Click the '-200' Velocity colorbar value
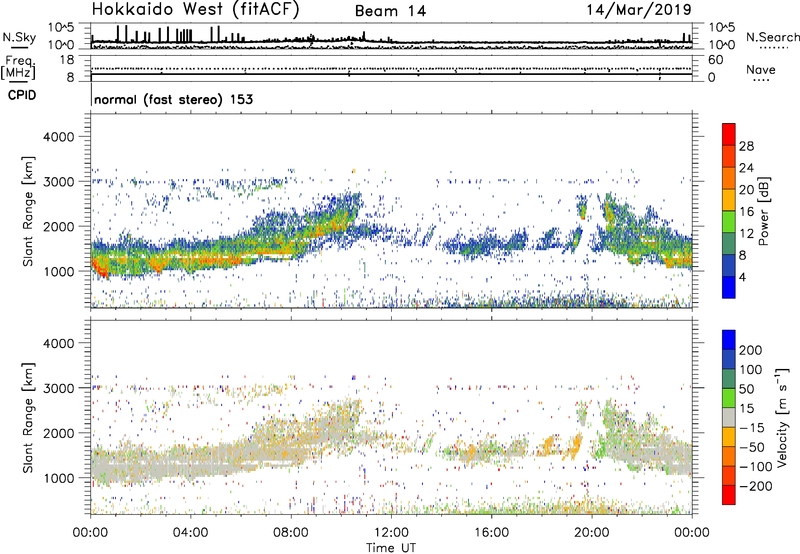Image resolution: width=800 pixels, height=554 pixels. [755, 486]
